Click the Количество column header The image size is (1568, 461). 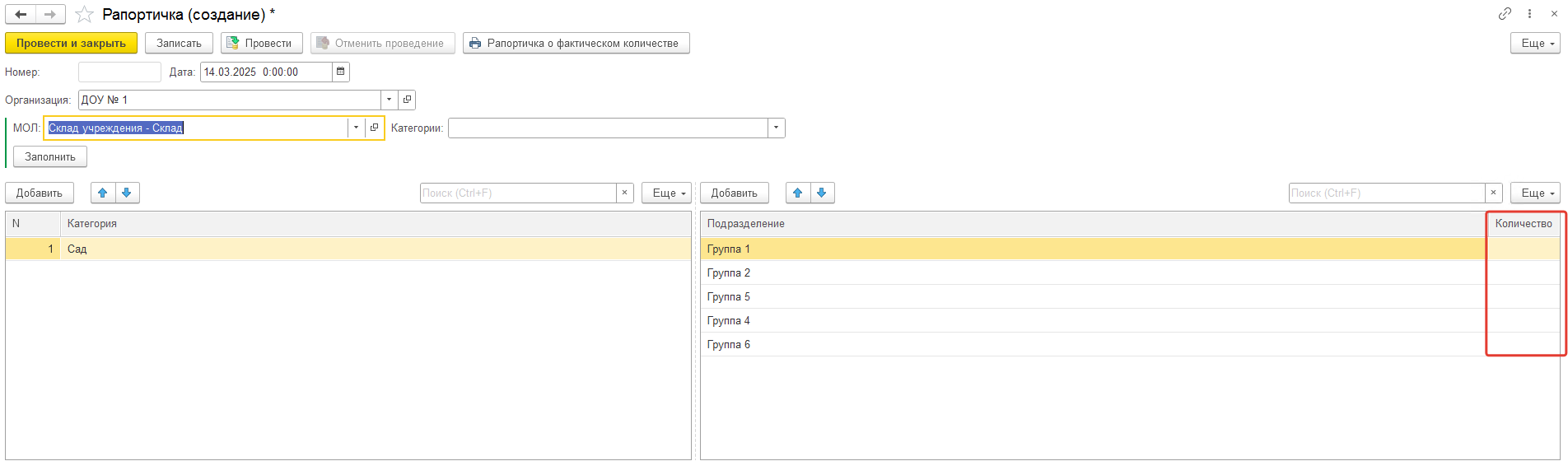point(1523,224)
